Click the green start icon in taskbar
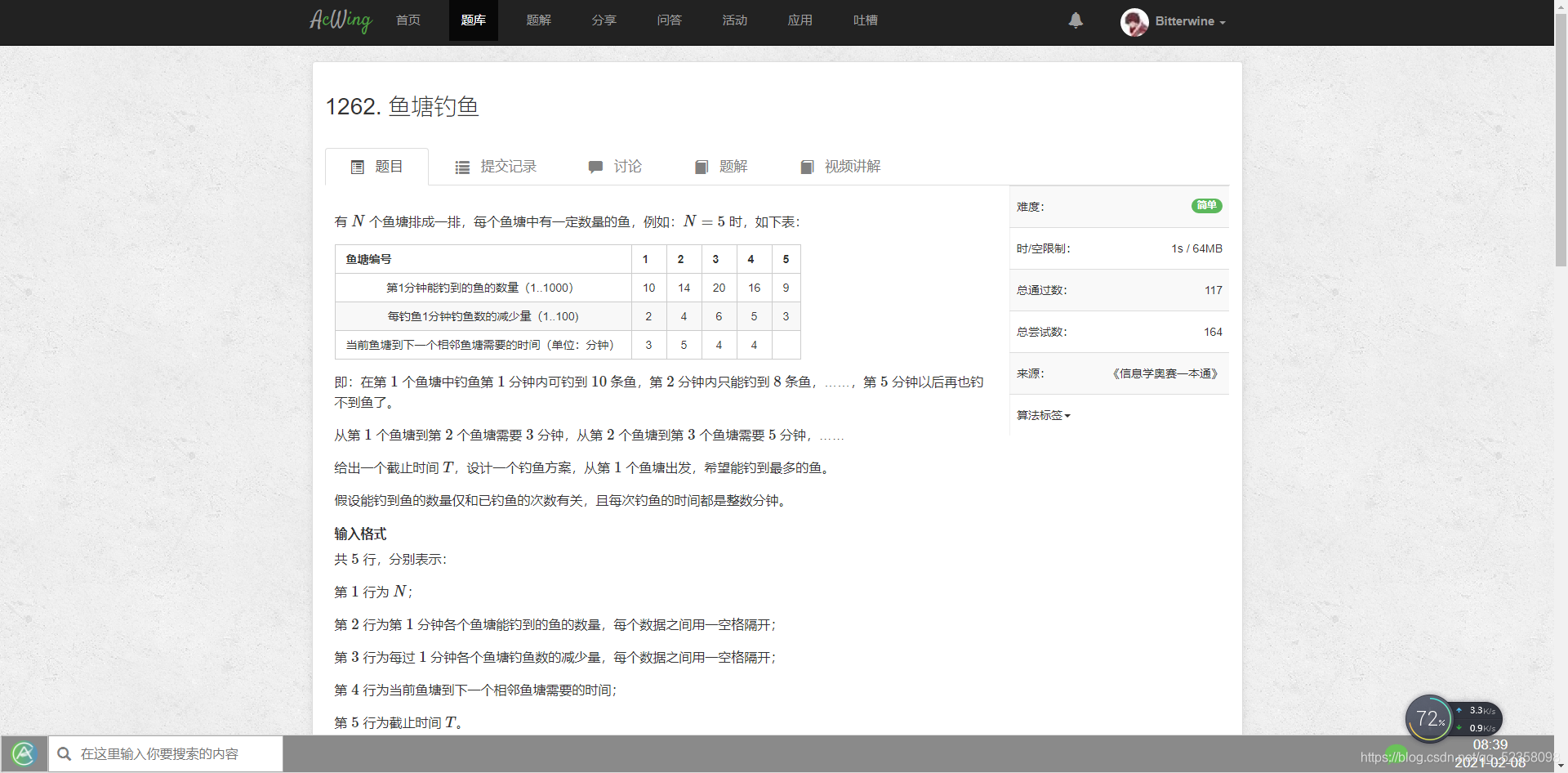This screenshot has height=773, width=1568. [x=24, y=753]
